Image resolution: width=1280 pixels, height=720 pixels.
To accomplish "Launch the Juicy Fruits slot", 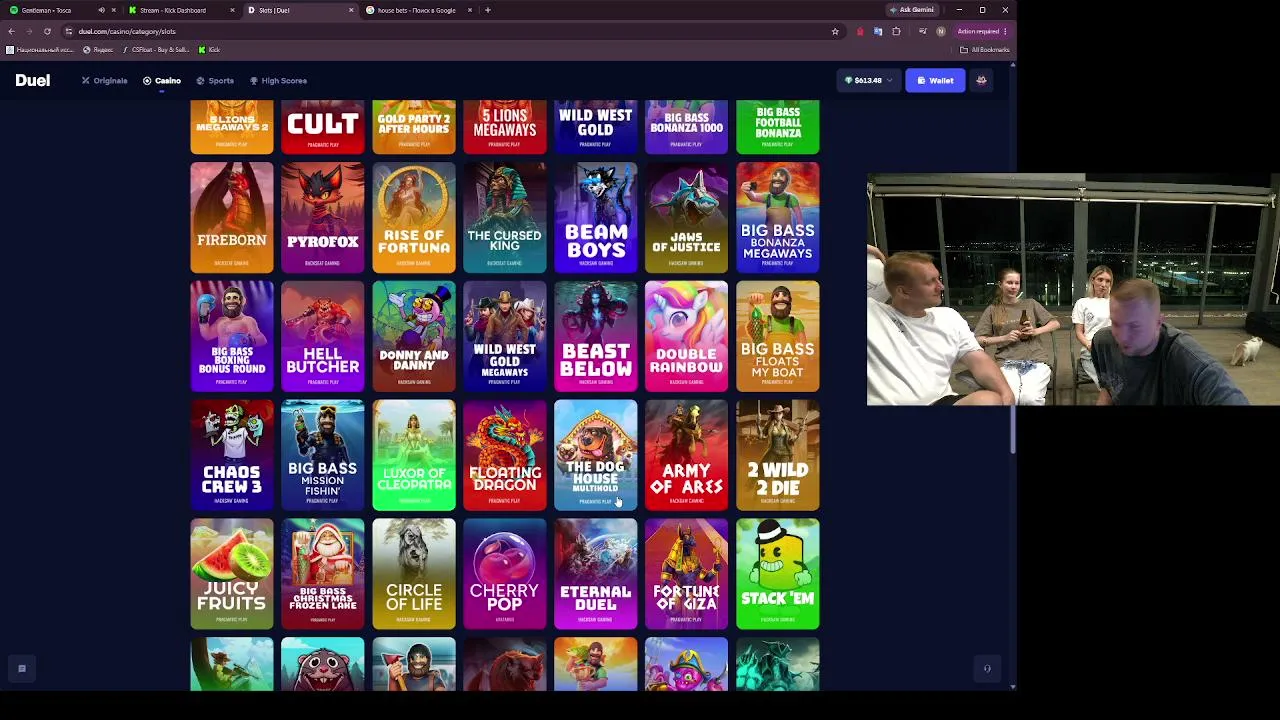I will pos(232,574).
